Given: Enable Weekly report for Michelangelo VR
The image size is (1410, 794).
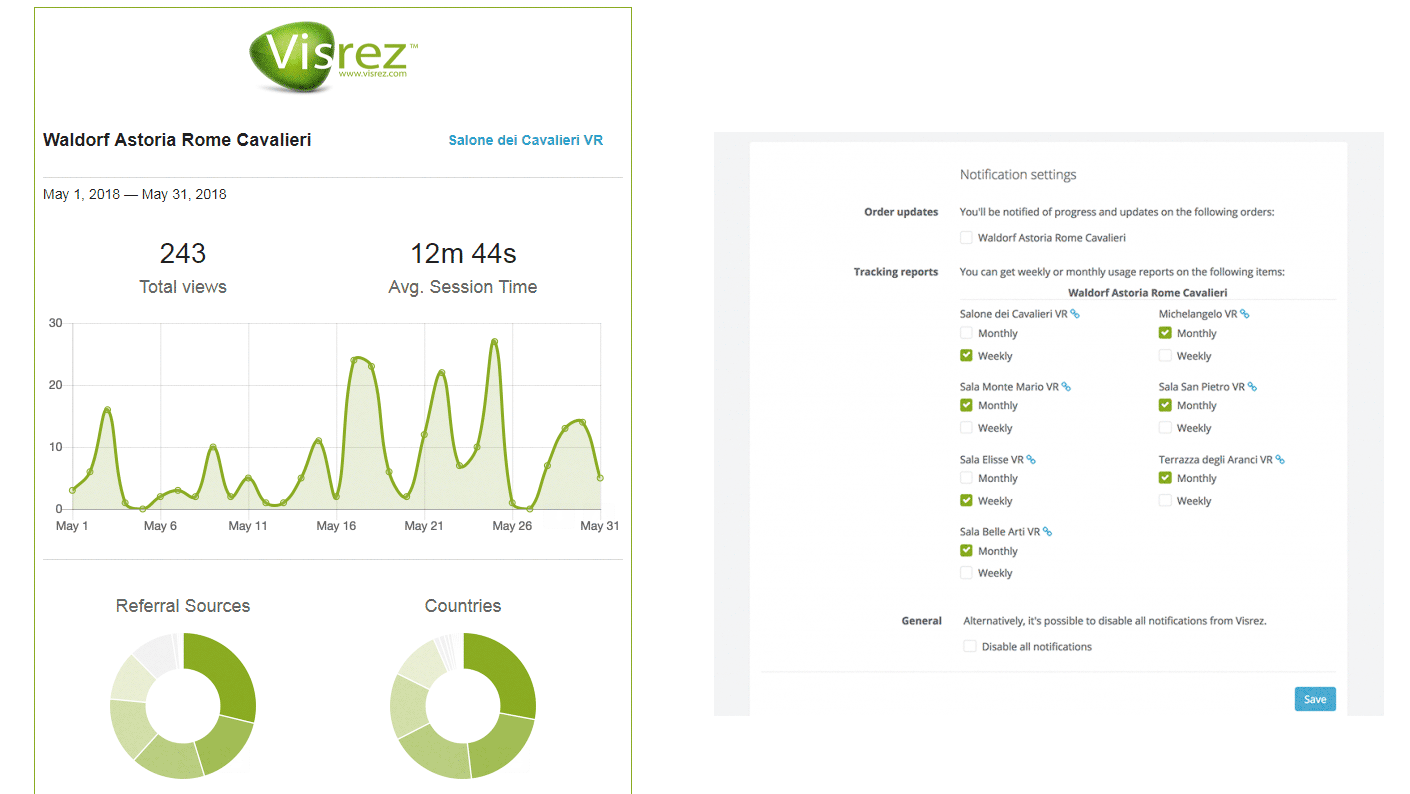Looking at the screenshot, I should click(x=1165, y=355).
